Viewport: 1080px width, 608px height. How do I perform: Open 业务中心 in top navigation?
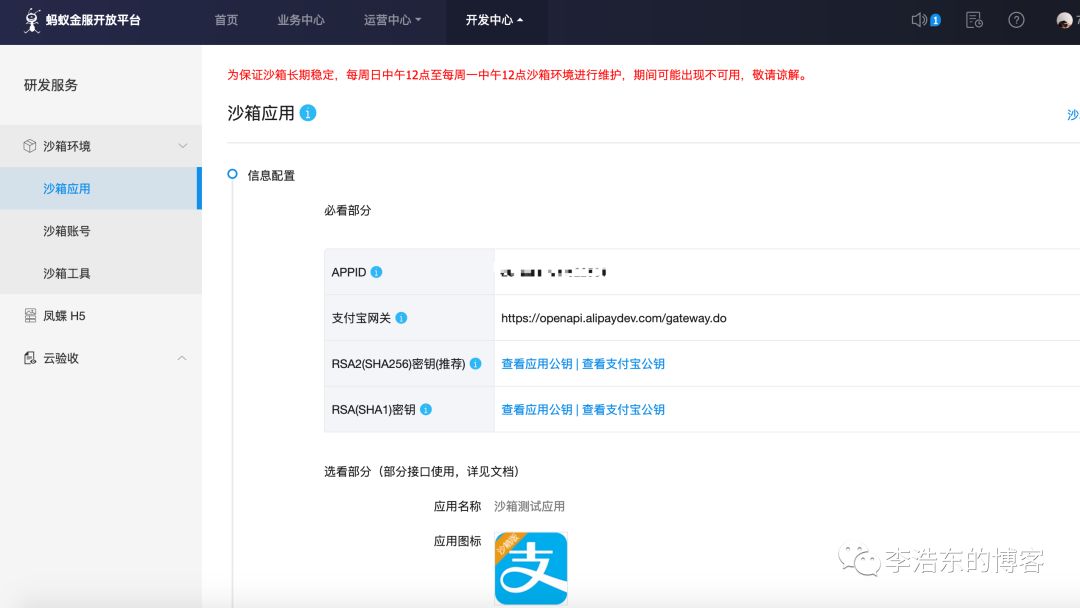tap(301, 20)
